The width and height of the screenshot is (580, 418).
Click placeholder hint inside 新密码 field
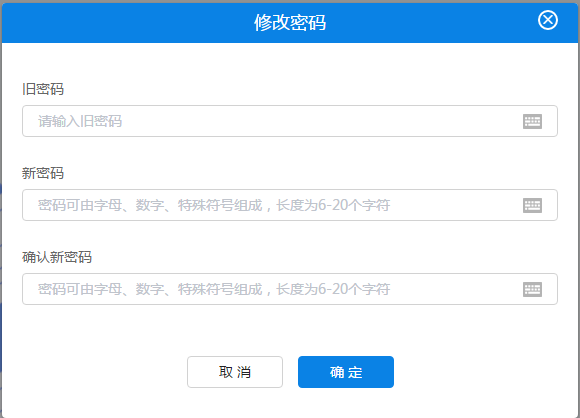(x=214, y=205)
